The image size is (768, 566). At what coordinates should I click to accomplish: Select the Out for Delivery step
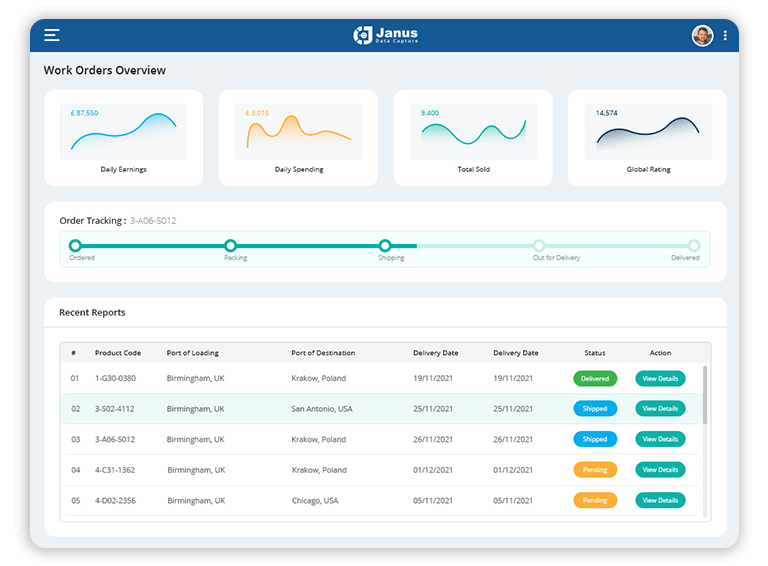pyautogui.click(x=539, y=245)
